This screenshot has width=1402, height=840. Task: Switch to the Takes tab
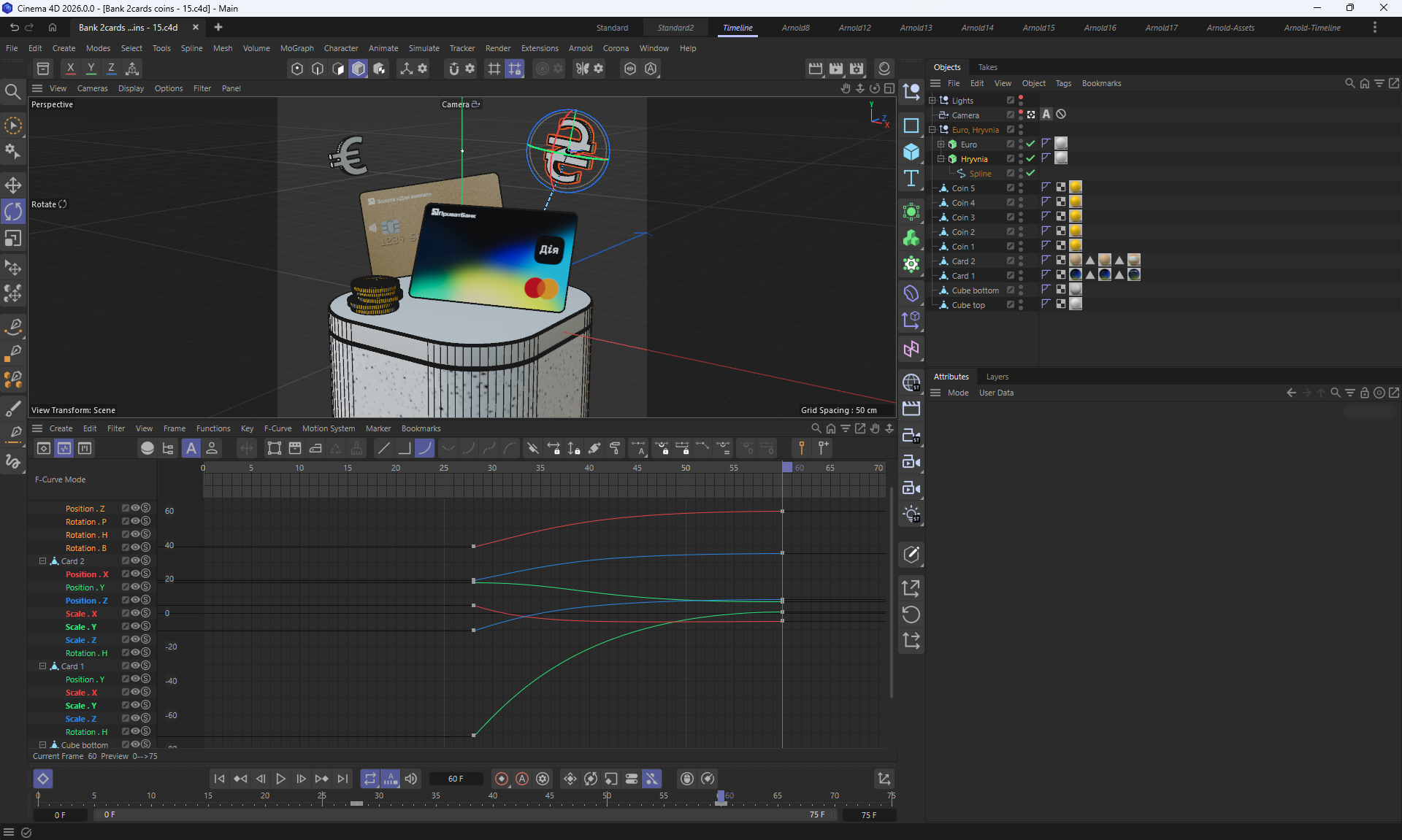987,67
